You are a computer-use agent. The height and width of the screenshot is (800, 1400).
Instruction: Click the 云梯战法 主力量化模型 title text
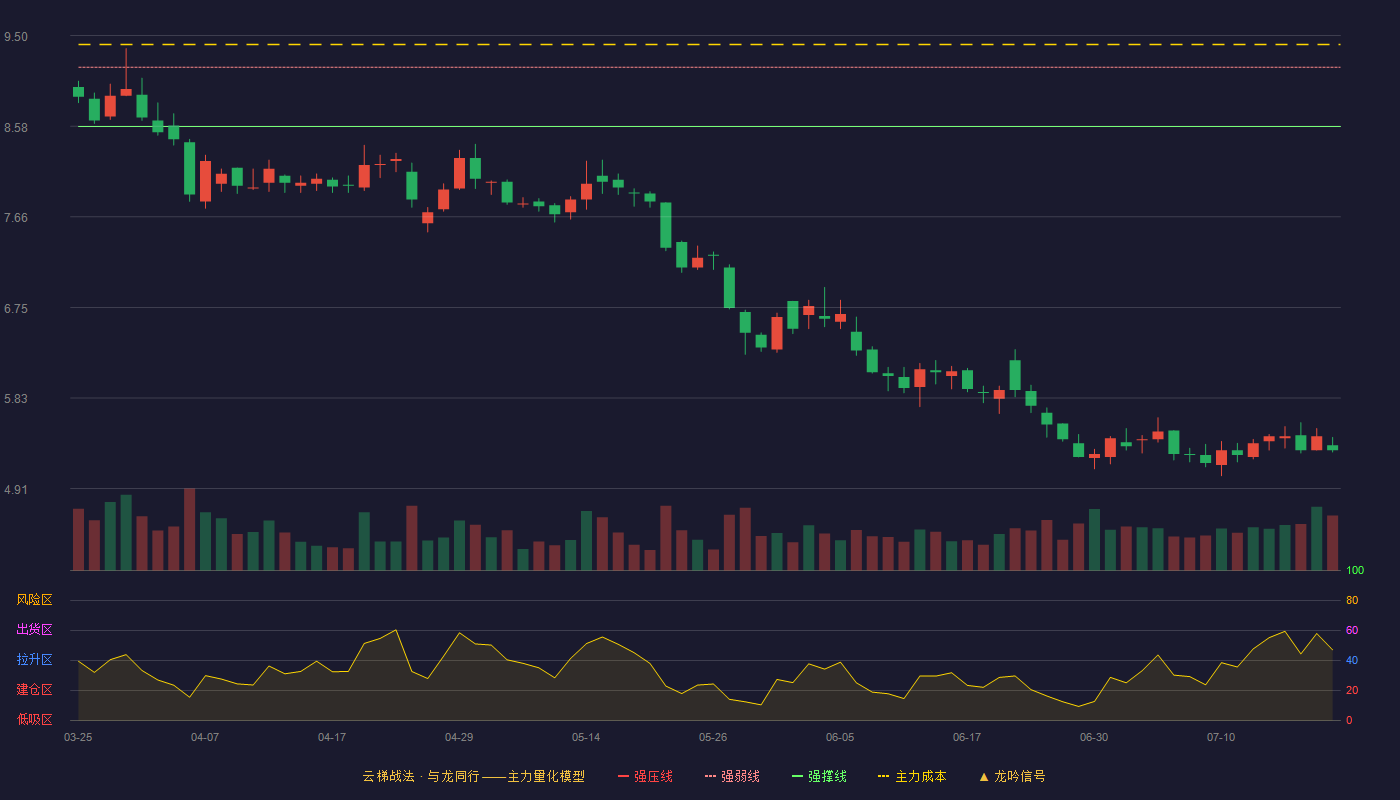pyautogui.click(x=474, y=776)
